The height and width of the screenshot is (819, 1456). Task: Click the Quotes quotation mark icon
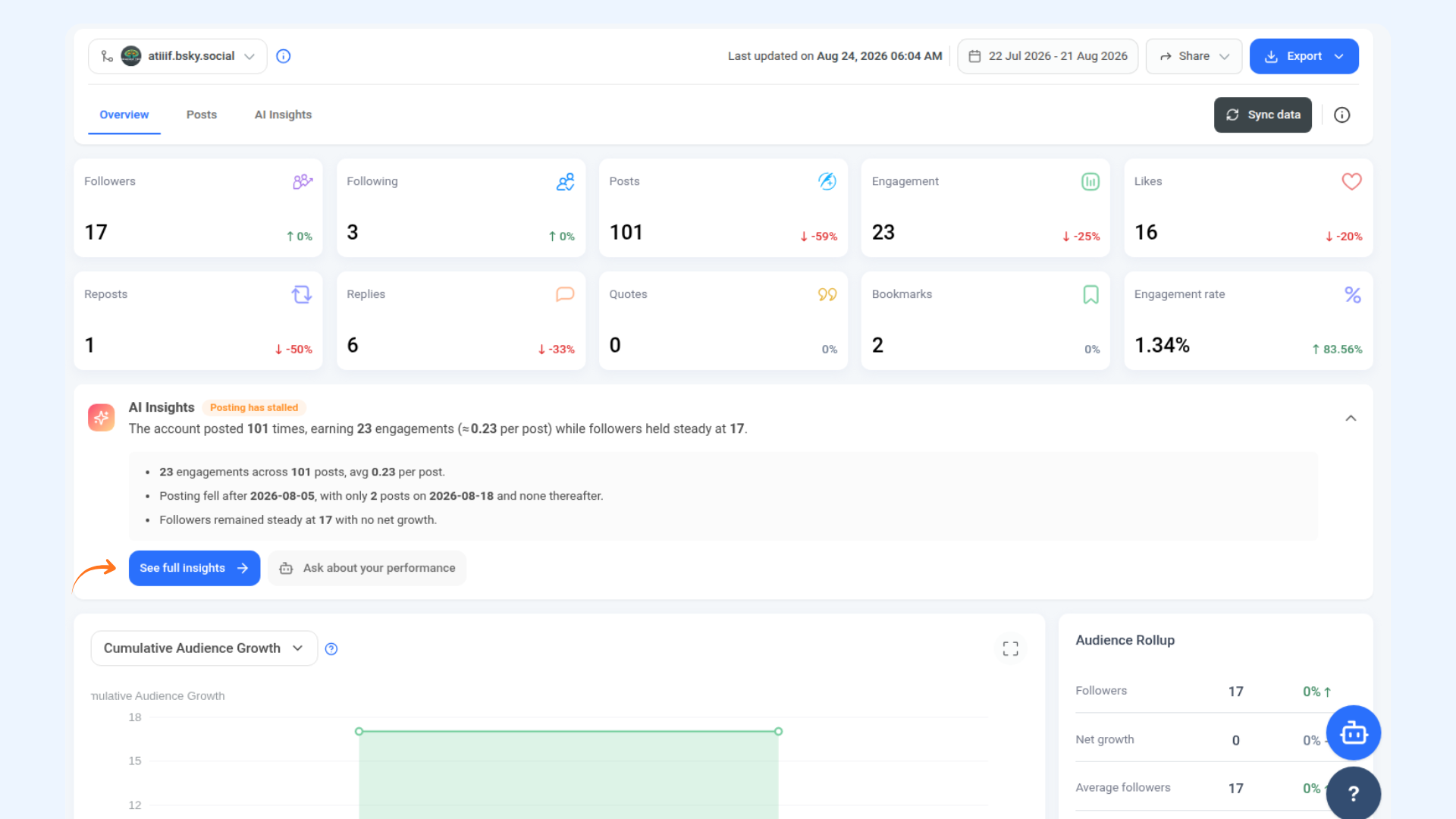(x=827, y=294)
